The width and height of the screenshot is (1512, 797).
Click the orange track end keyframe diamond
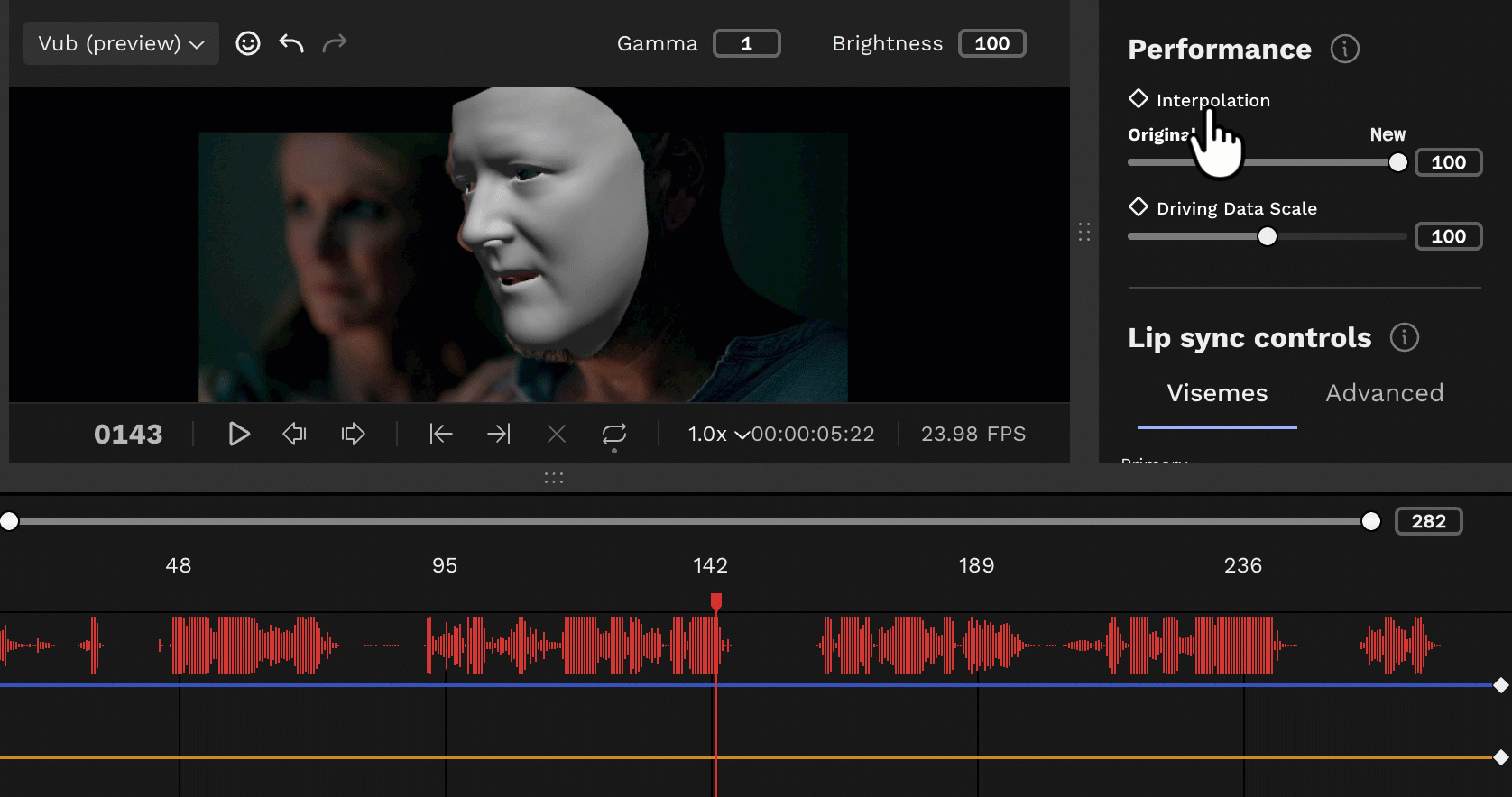click(1501, 757)
